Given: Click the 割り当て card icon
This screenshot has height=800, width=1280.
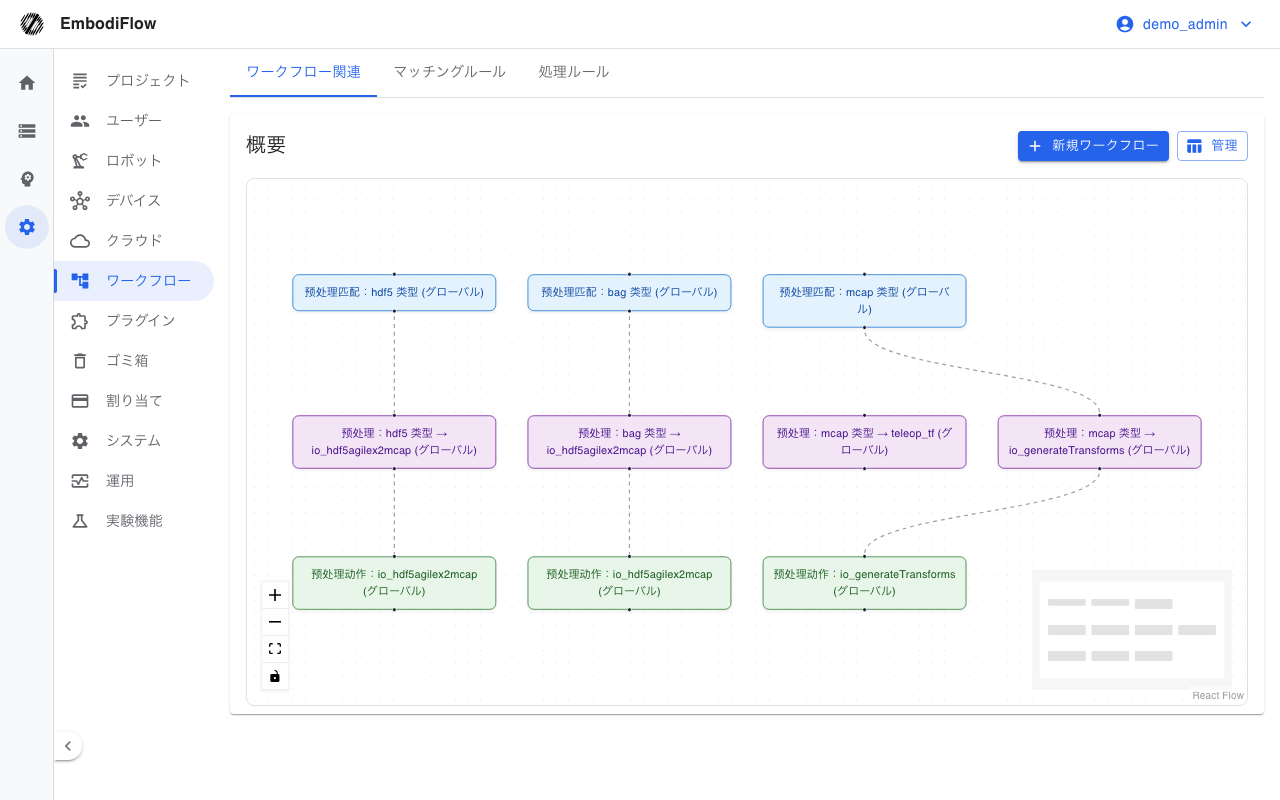Looking at the screenshot, I should pos(80,401).
